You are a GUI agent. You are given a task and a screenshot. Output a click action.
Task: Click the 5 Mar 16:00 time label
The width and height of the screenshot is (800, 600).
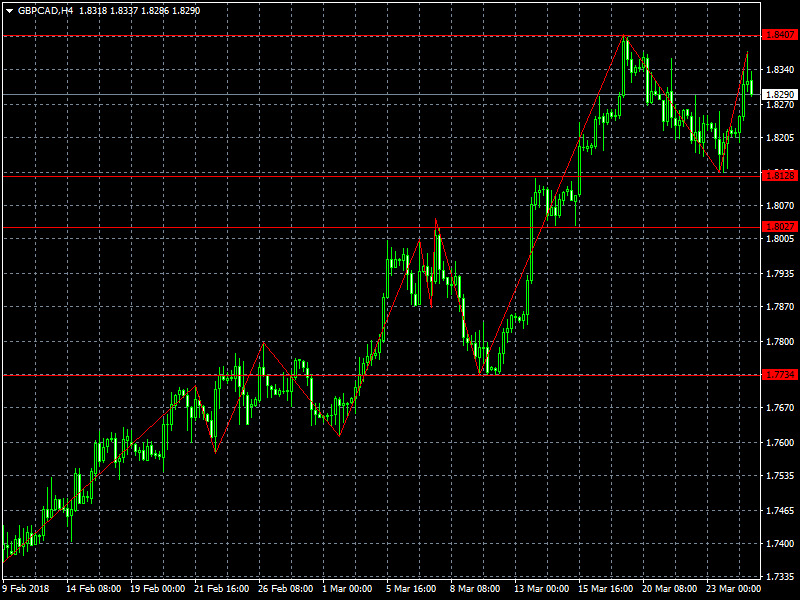pos(411,589)
